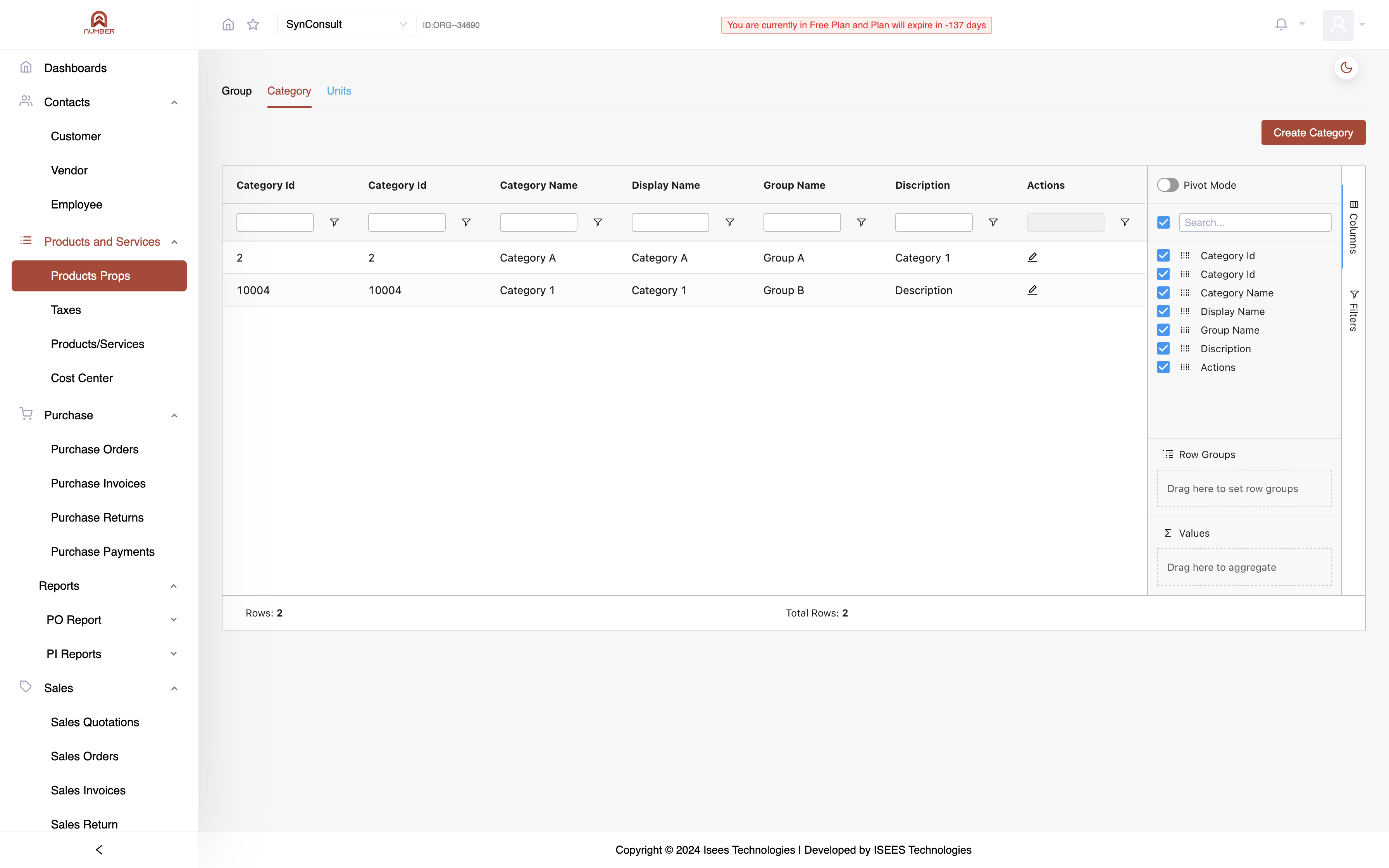
Task: Uncheck Actions column checkbox
Action: [1163, 367]
